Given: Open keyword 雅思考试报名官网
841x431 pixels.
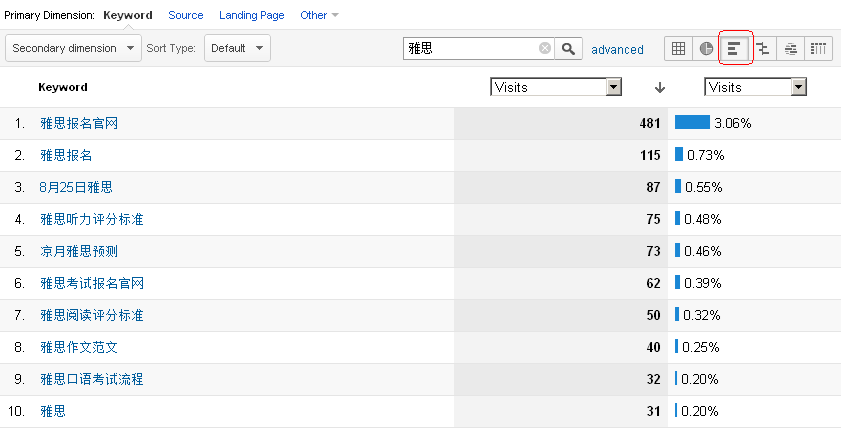Looking at the screenshot, I should tap(92, 283).
